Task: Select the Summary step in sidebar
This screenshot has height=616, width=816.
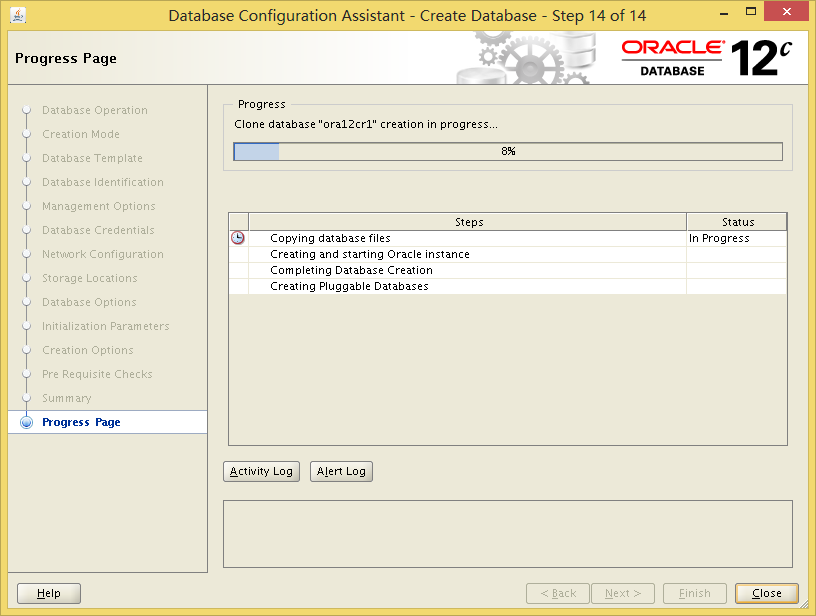Action: pos(66,398)
